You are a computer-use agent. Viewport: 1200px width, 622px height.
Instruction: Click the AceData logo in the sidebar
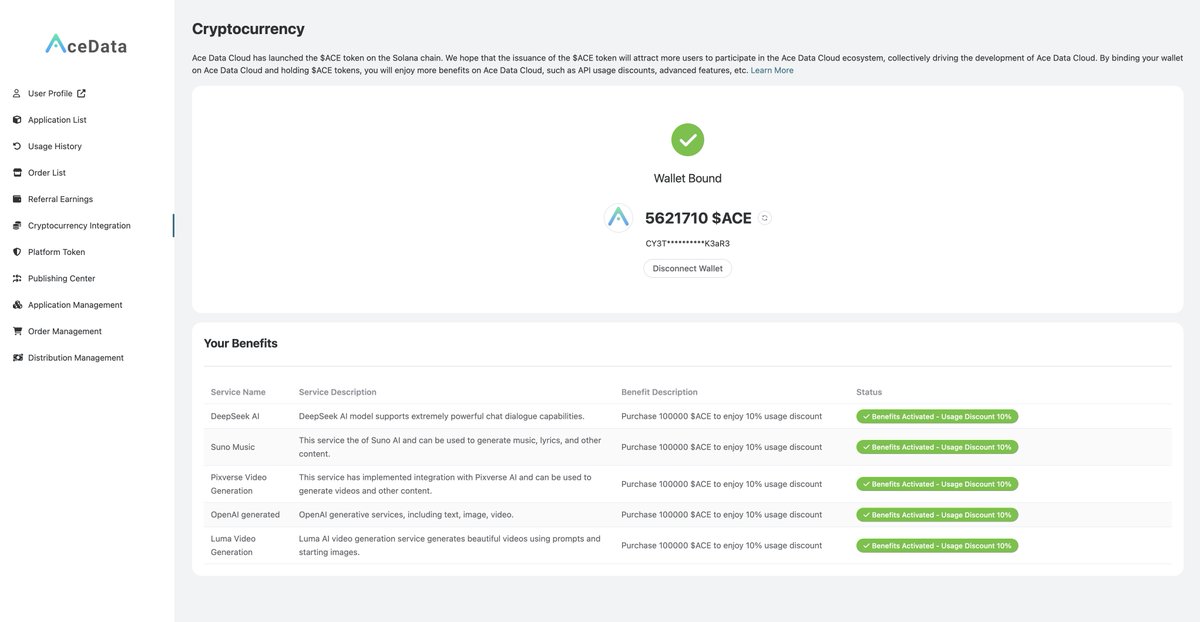(x=86, y=45)
